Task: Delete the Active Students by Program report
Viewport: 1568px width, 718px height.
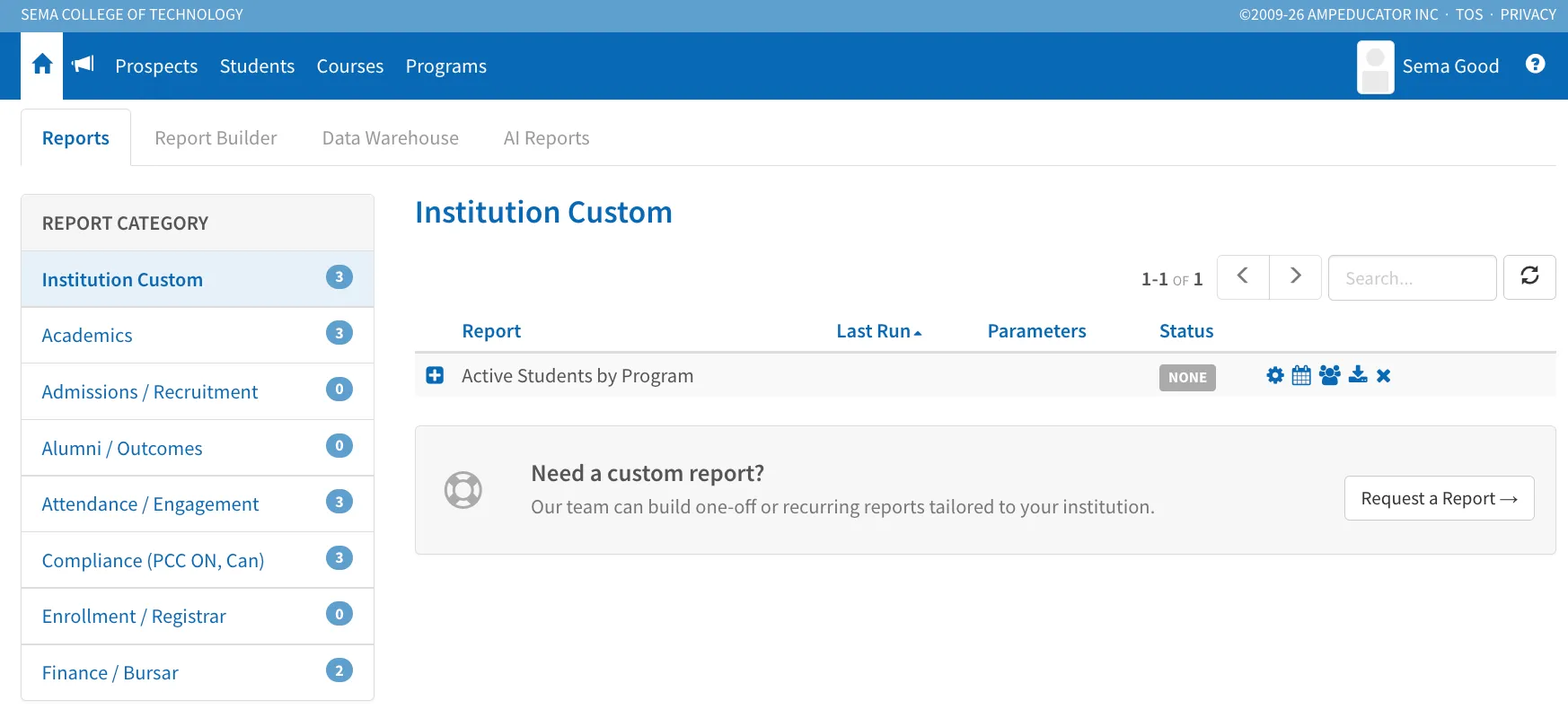Action: pos(1384,376)
